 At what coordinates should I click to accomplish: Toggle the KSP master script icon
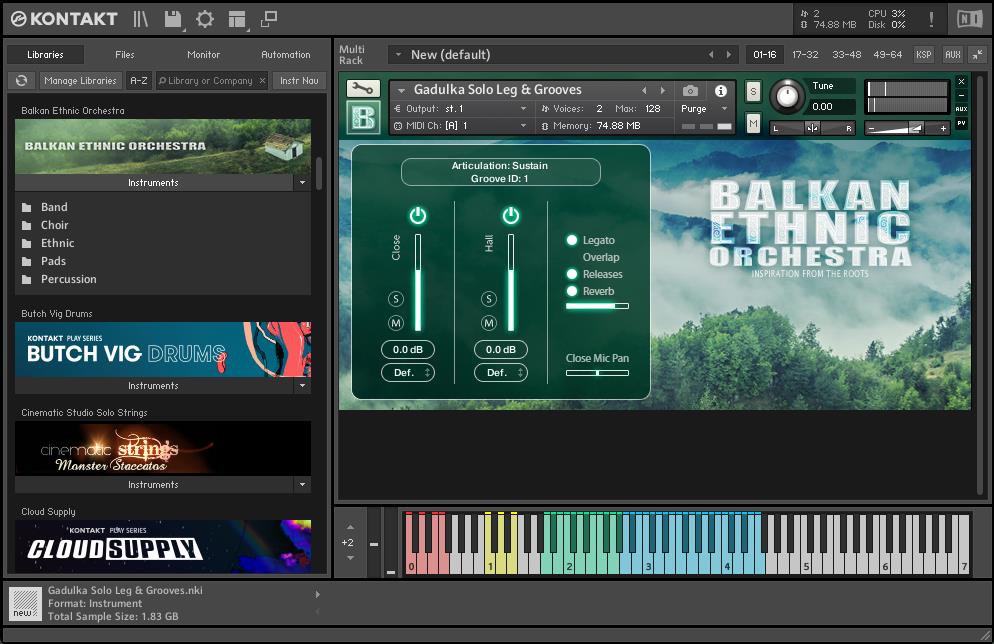[x=924, y=55]
